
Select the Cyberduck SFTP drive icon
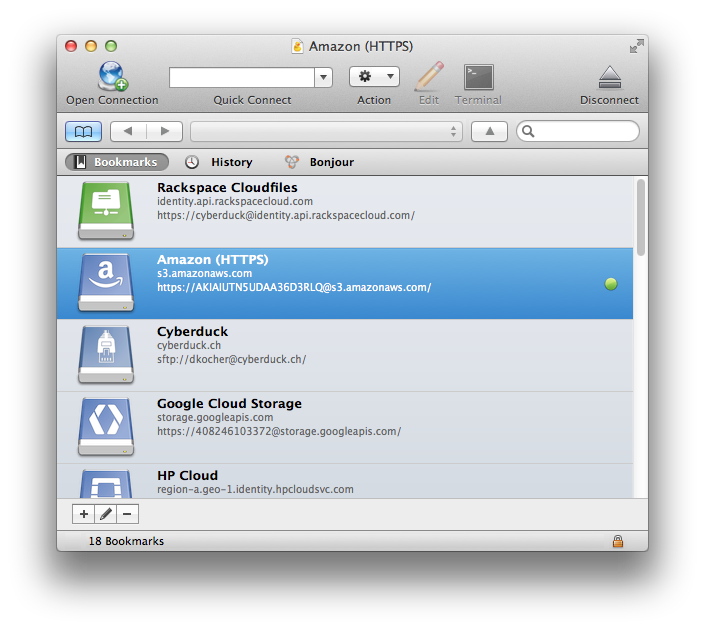point(106,354)
